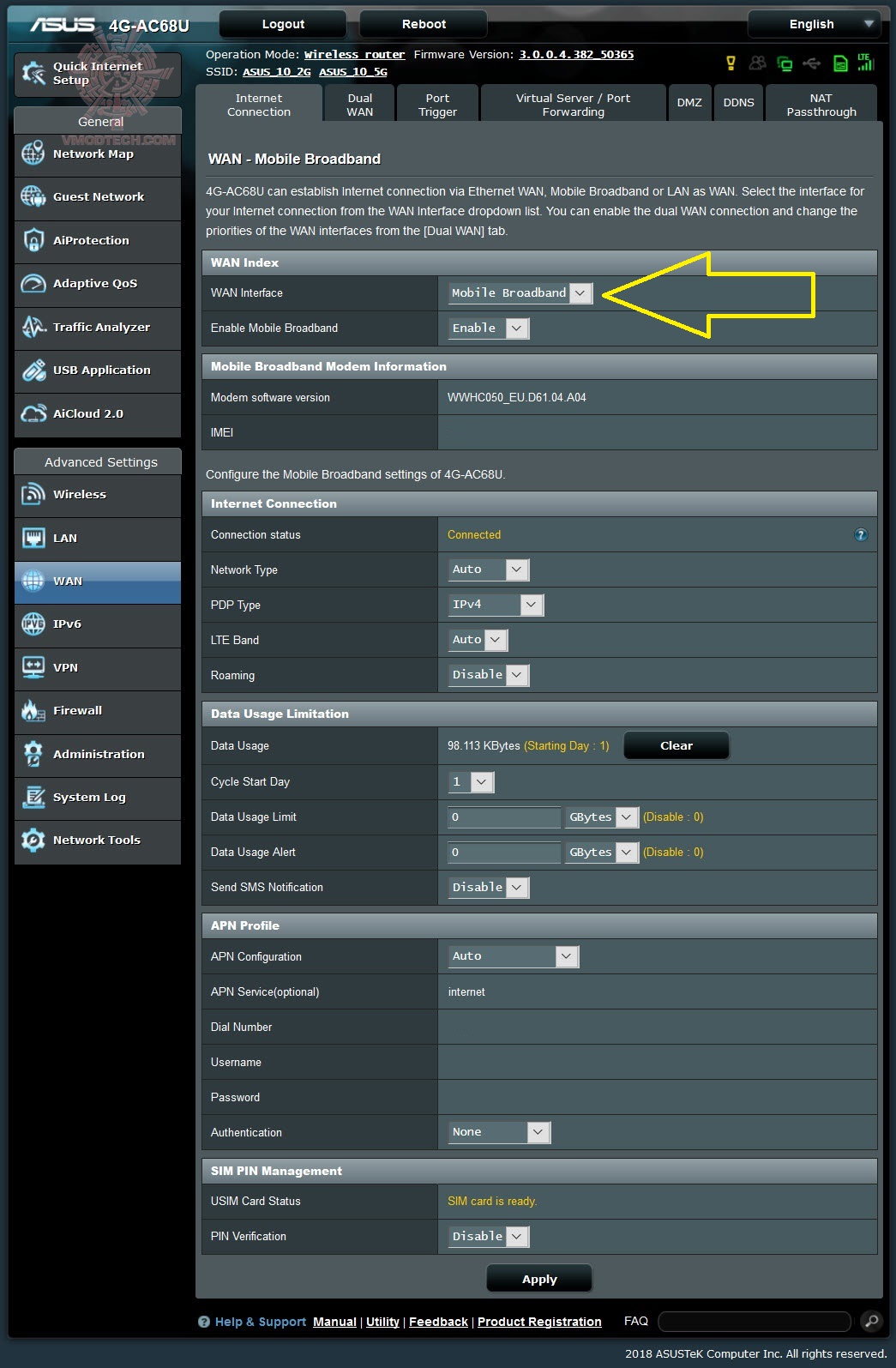
Task: Open the LTE Band dropdown
Action: pos(478,640)
